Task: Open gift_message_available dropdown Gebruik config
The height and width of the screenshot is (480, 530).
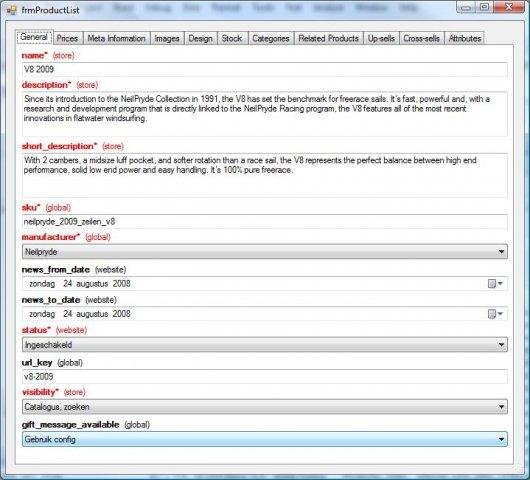Action: (x=265, y=439)
